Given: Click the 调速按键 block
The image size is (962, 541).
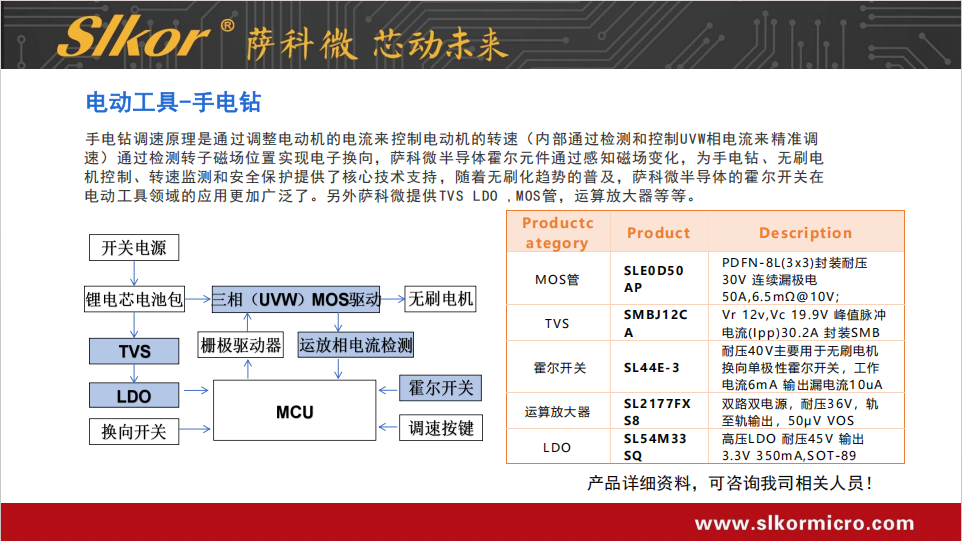Looking at the screenshot, I should (x=441, y=428).
